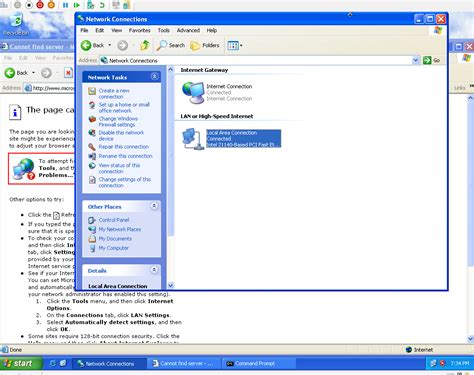Open the Help menu in Network Connections
474x375 pixels.
pos(212,30)
